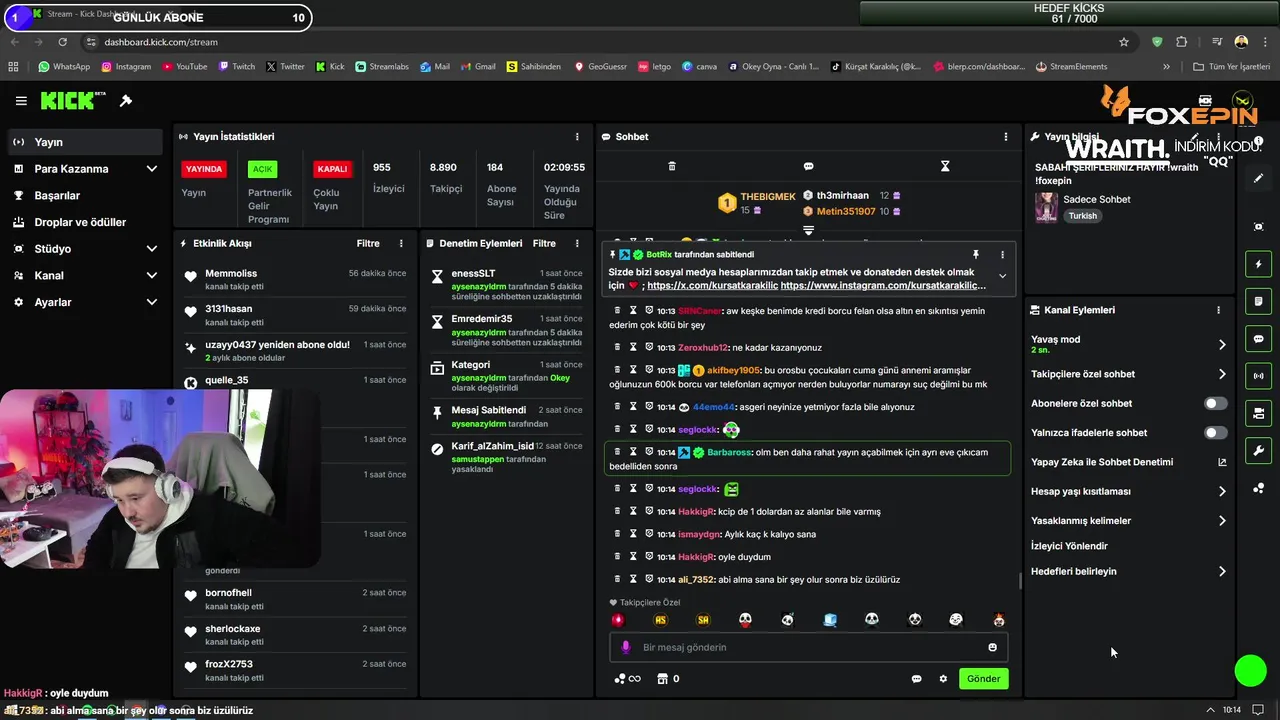This screenshot has width=1280, height=720.
Task: Open the Etkinlik Akışı three-dot menu
Action: point(401,243)
